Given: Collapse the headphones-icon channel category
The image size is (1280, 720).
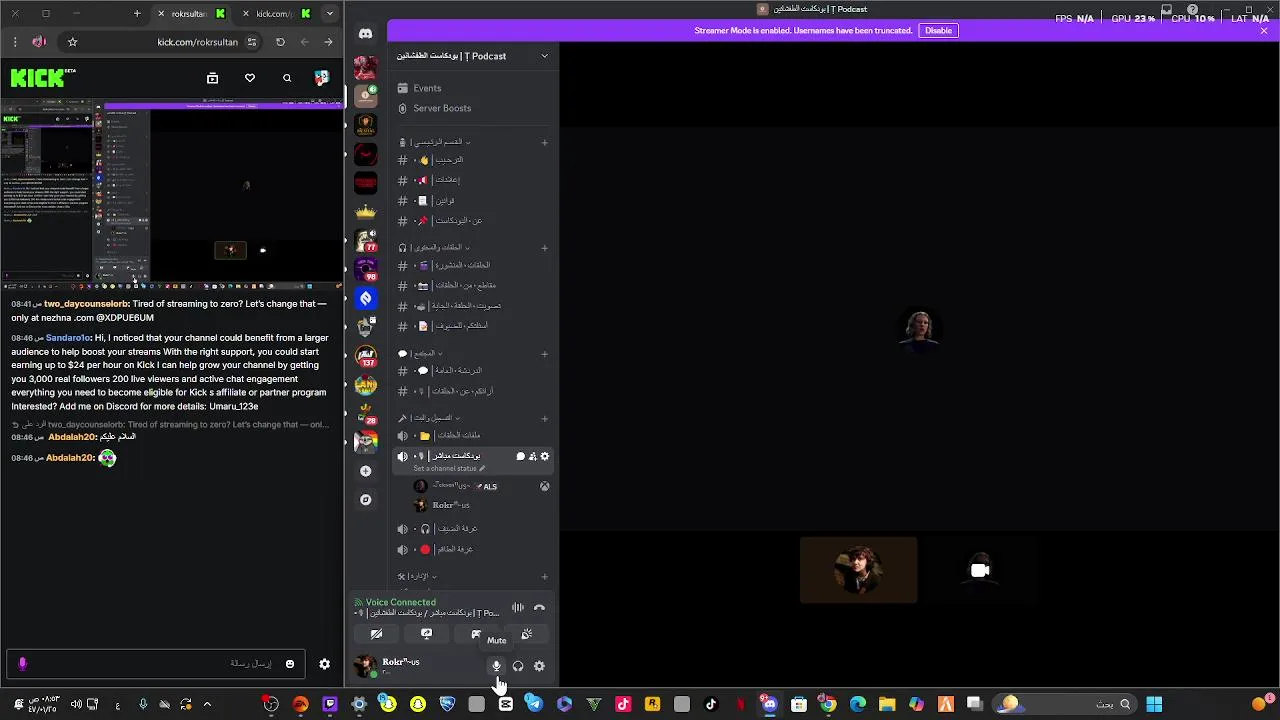Looking at the screenshot, I should (434, 248).
